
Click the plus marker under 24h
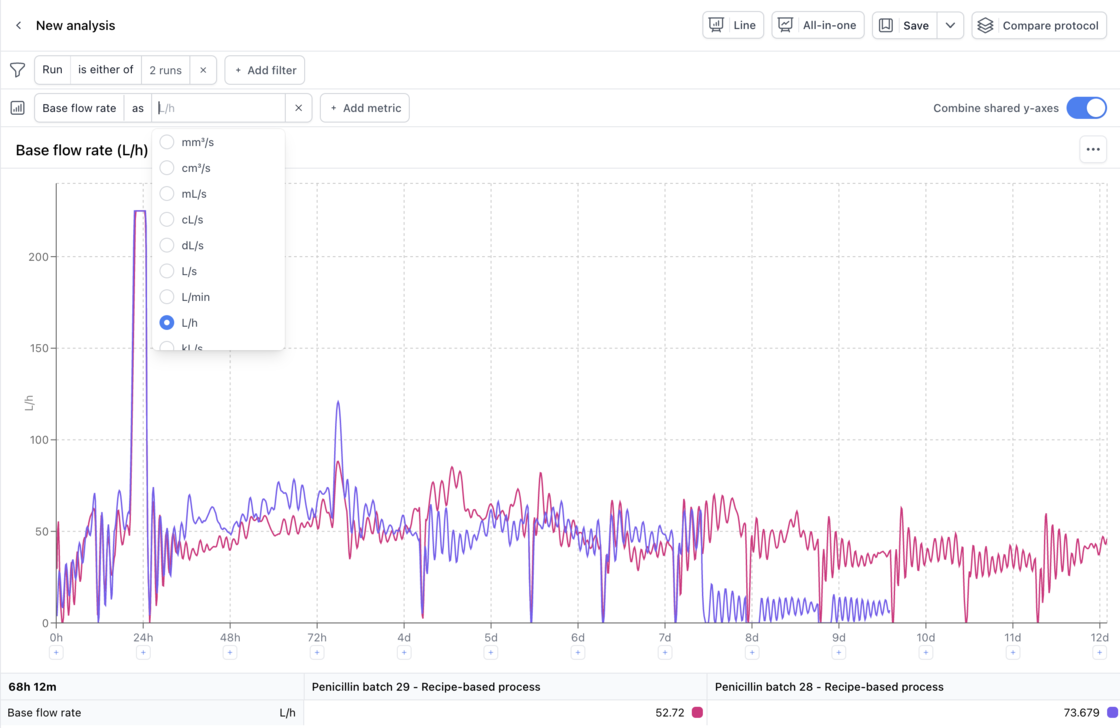143,653
